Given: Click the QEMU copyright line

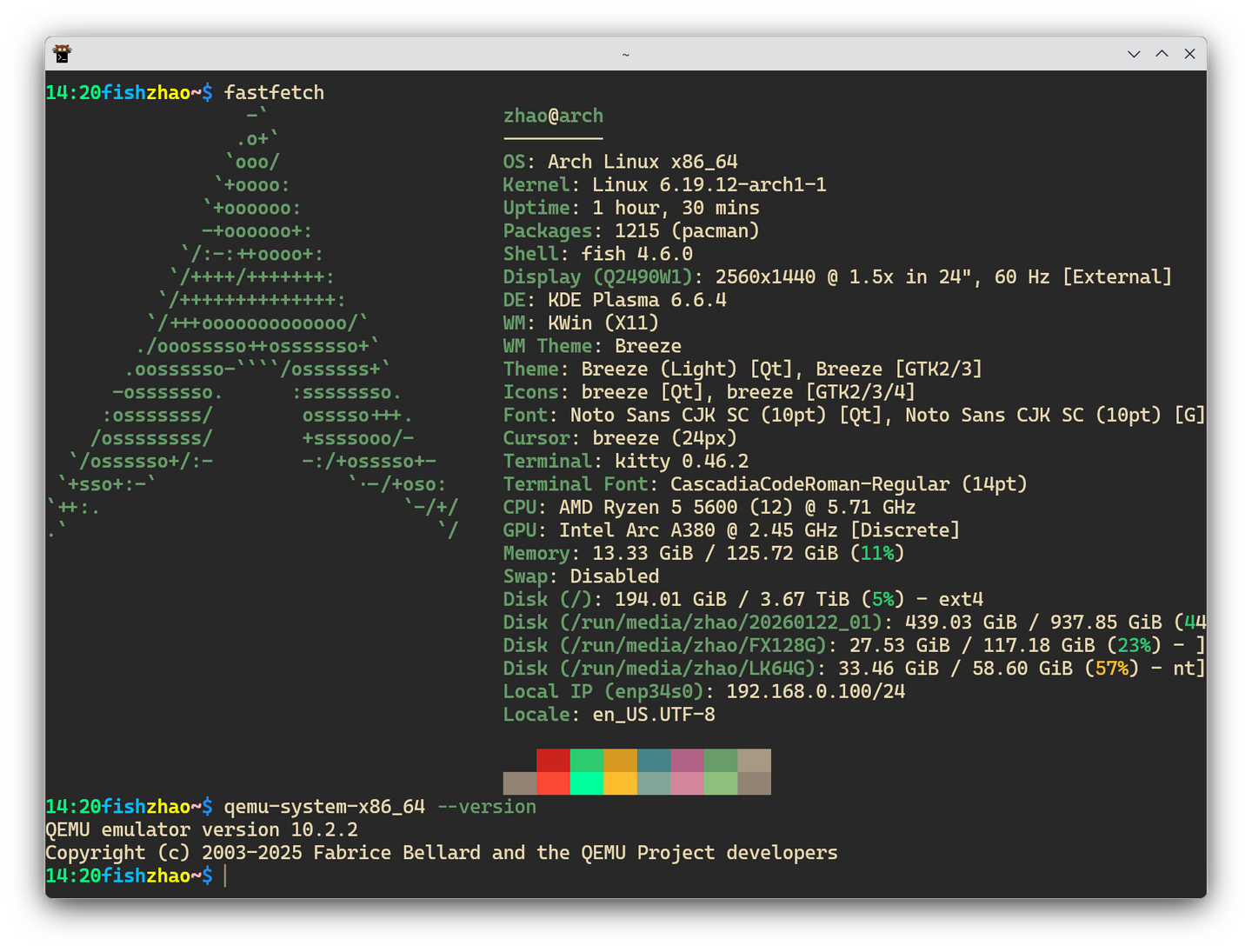Looking at the screenshot, I should click(442, 853).
